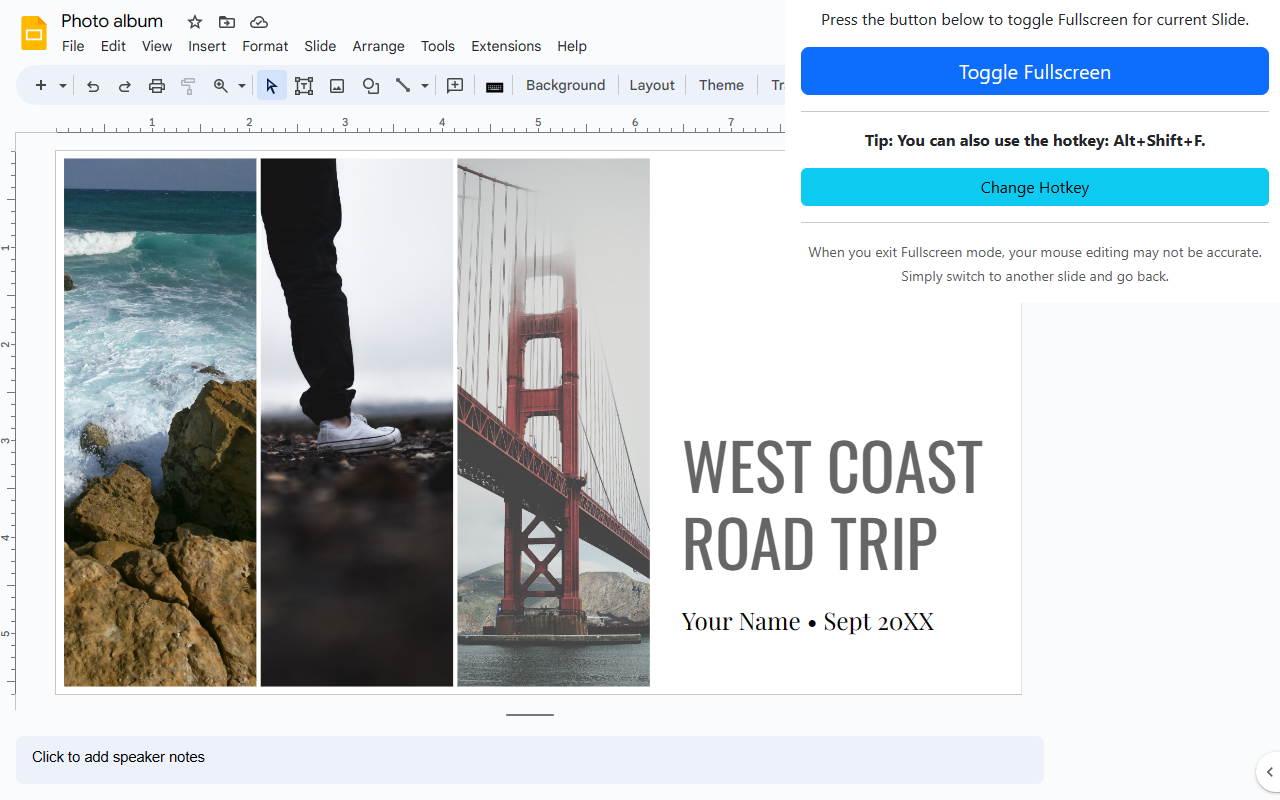Click the move to folder icon
The image size is (1280, 800).
(227, 22)
